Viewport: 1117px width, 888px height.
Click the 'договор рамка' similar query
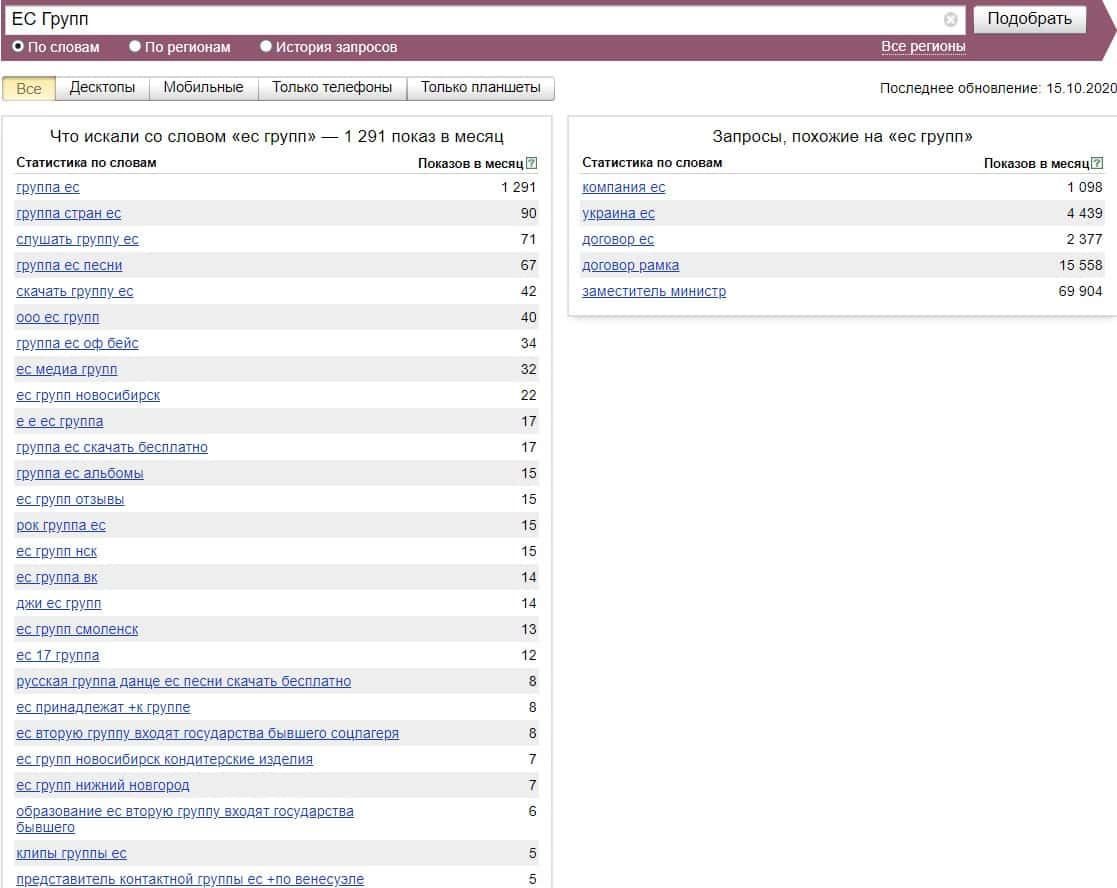630,265
